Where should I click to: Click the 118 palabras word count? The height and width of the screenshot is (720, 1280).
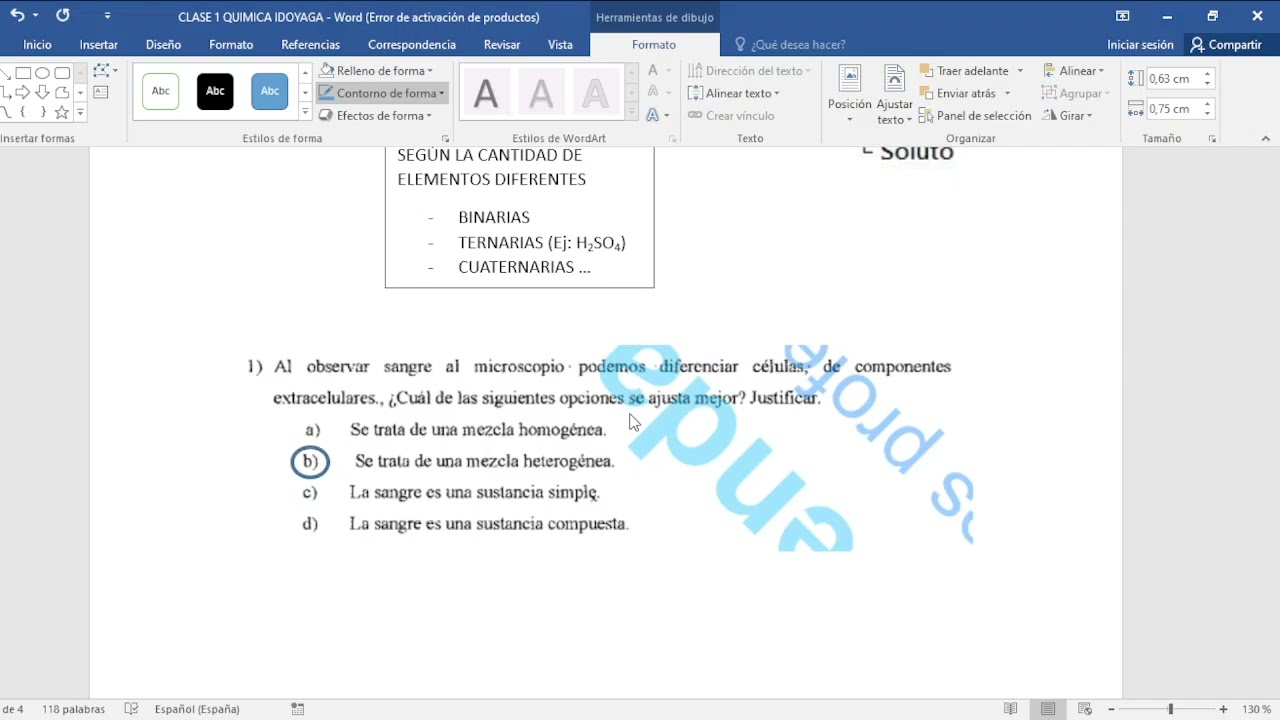point(73,709)
